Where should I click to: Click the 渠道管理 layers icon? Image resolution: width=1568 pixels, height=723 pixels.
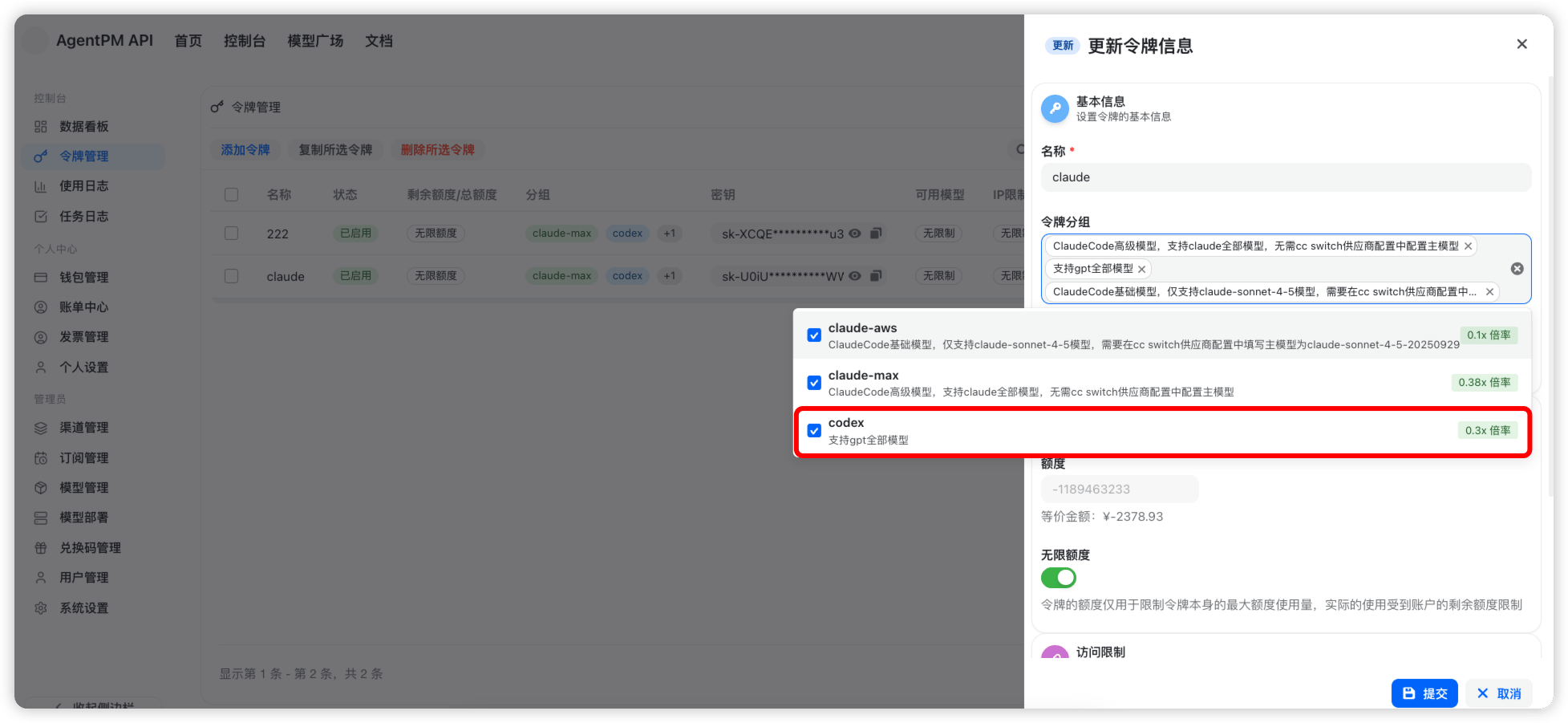coord(40,428)
